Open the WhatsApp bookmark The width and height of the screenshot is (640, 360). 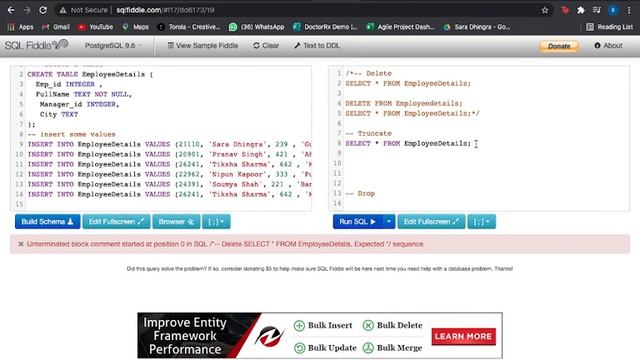[257, 27]
